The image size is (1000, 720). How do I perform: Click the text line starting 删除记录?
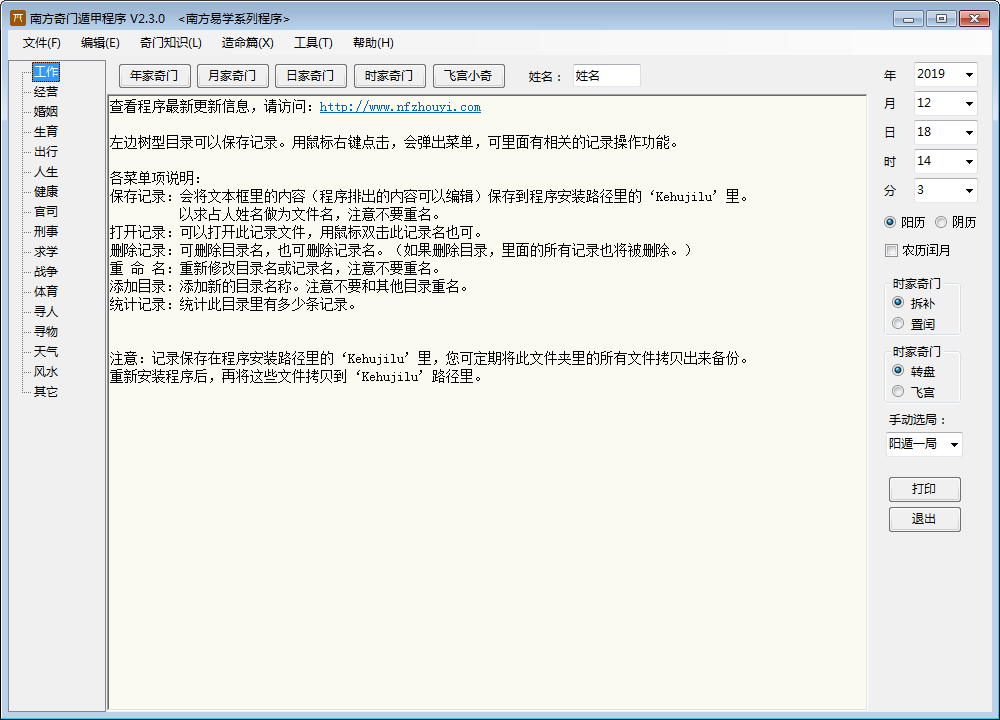(401, 251)
